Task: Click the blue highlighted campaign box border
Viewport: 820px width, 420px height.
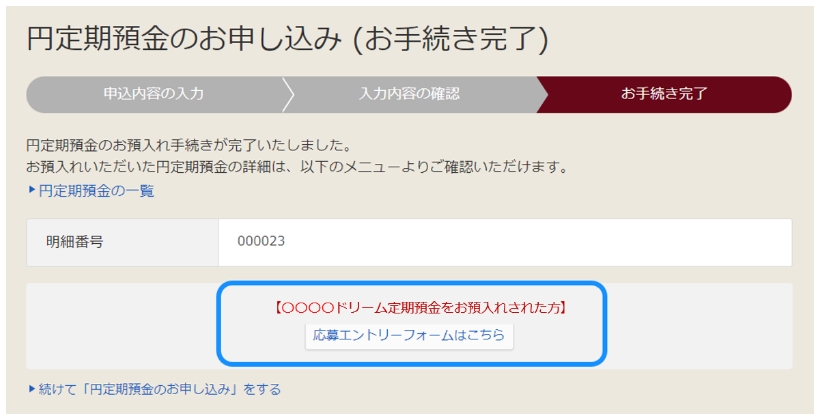Action: point(412,284)
